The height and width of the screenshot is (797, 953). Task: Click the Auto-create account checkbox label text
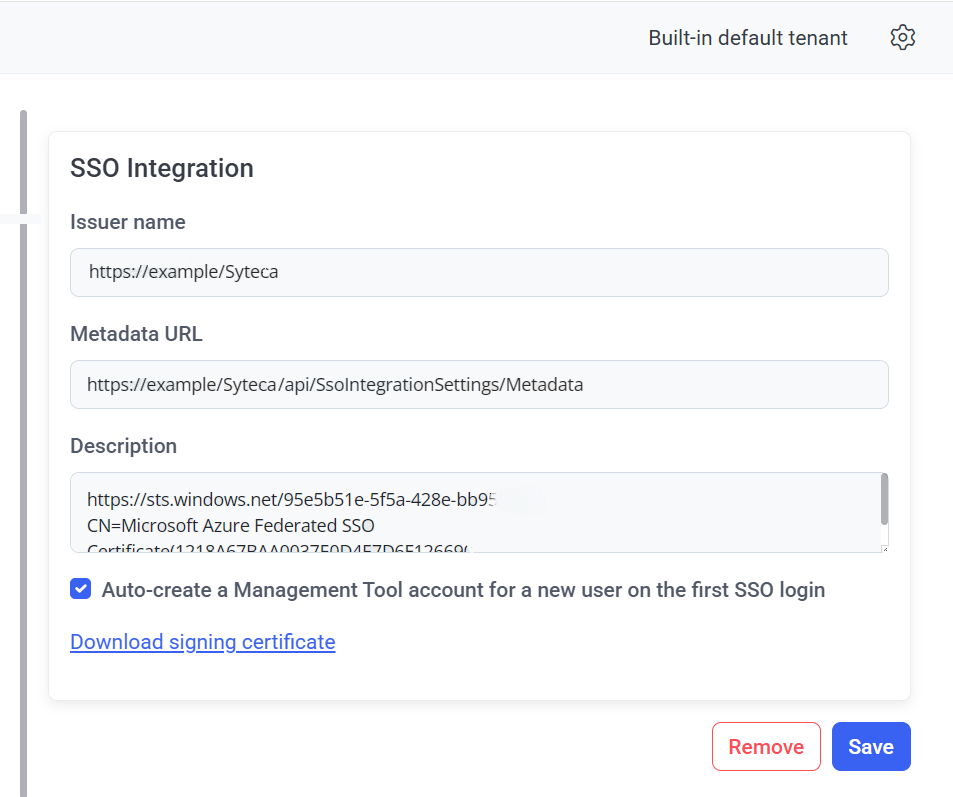[463, 590]
